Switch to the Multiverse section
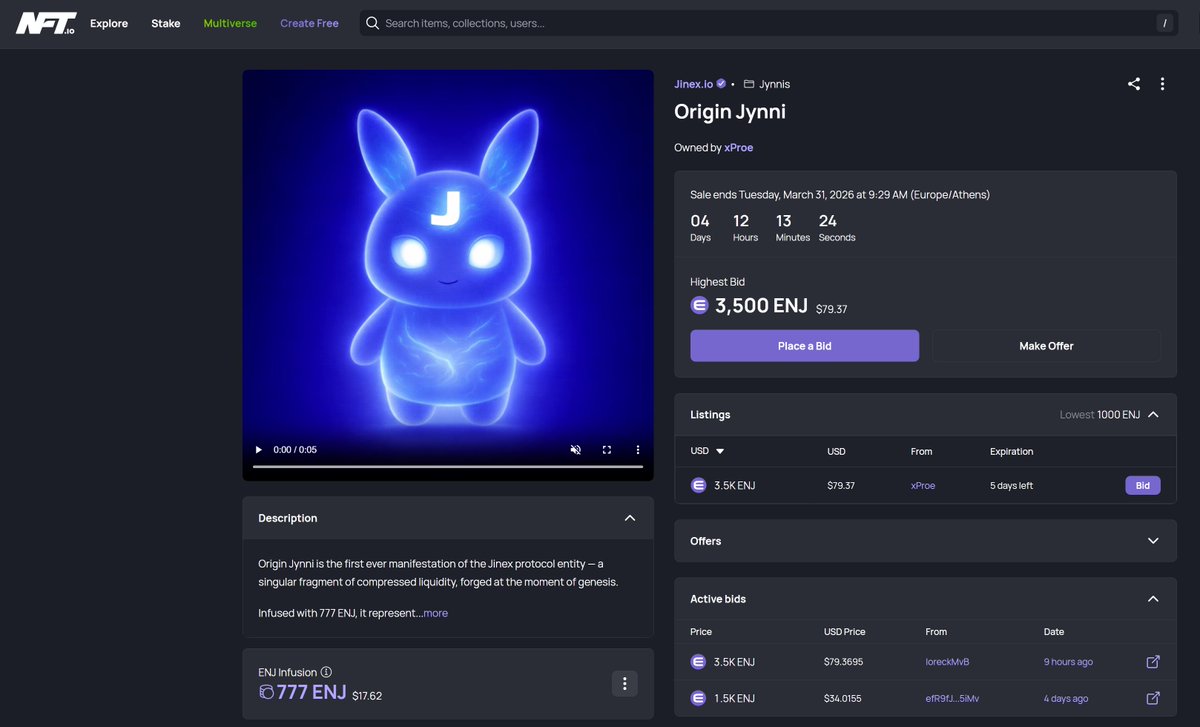 point(229,22)
